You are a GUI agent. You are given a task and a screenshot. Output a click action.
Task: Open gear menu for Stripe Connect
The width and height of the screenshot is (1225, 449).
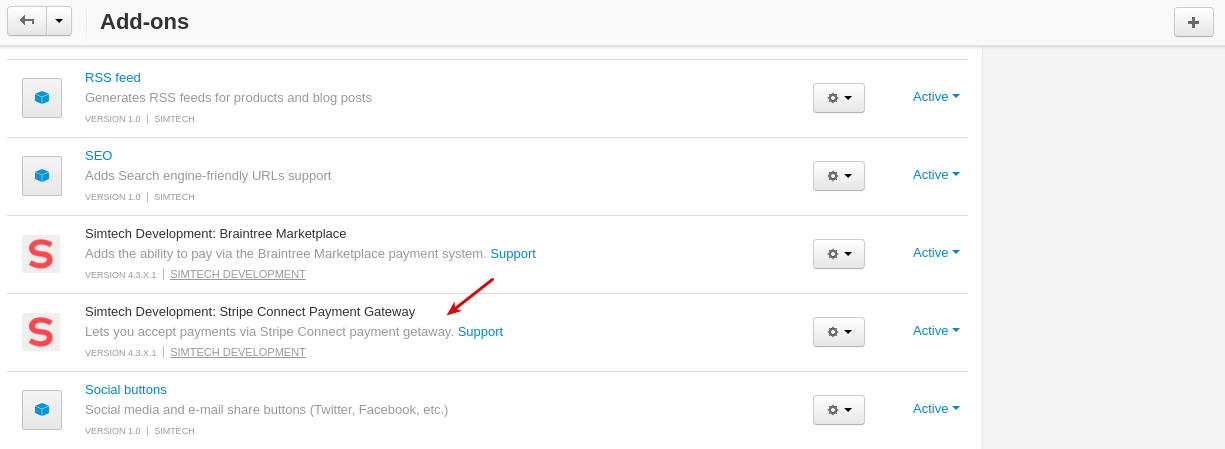click(839, 332)
